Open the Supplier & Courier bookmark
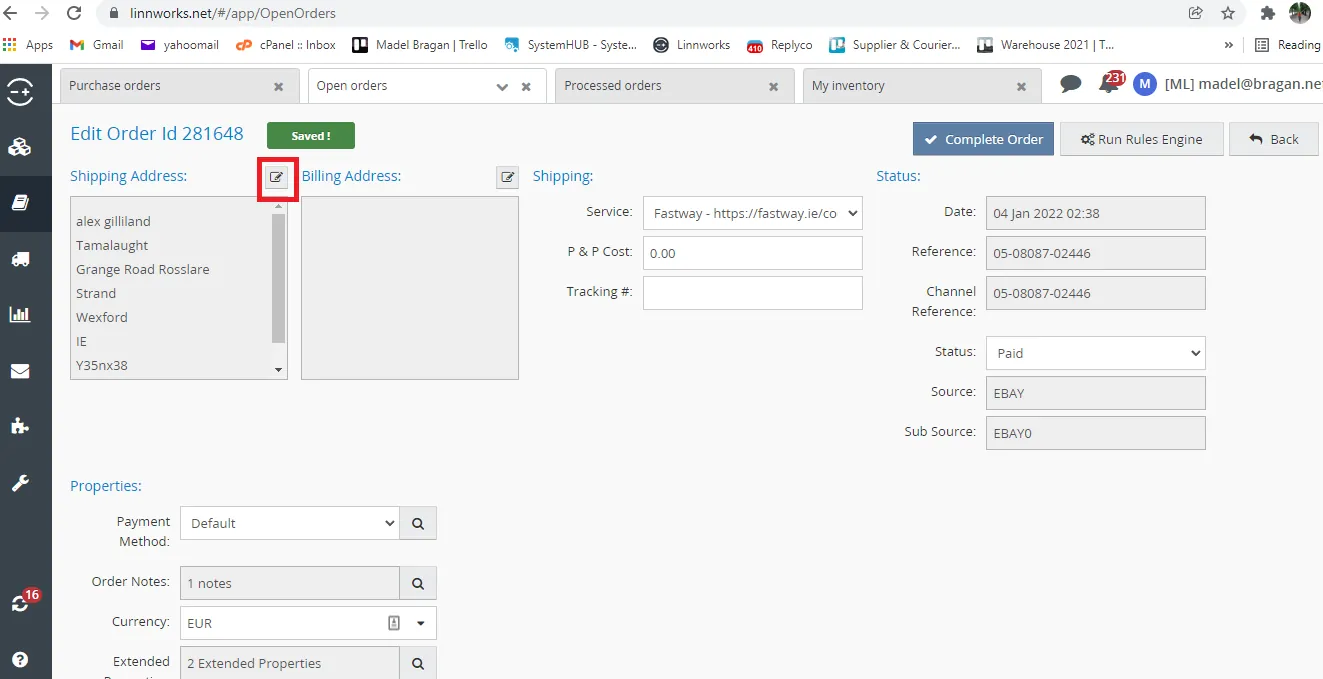 point(895,45)
